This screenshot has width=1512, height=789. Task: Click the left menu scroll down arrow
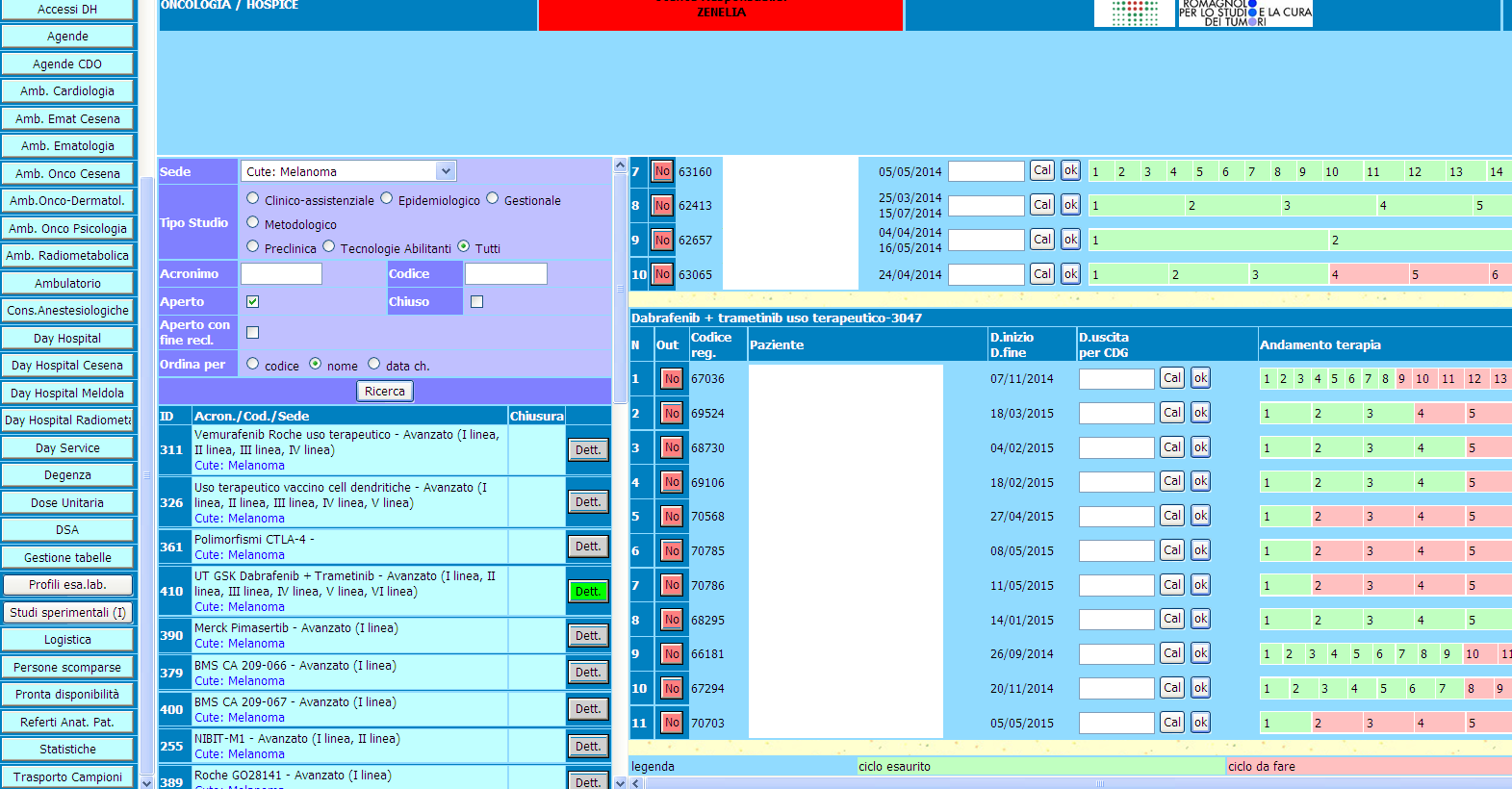tap(146, 782)
